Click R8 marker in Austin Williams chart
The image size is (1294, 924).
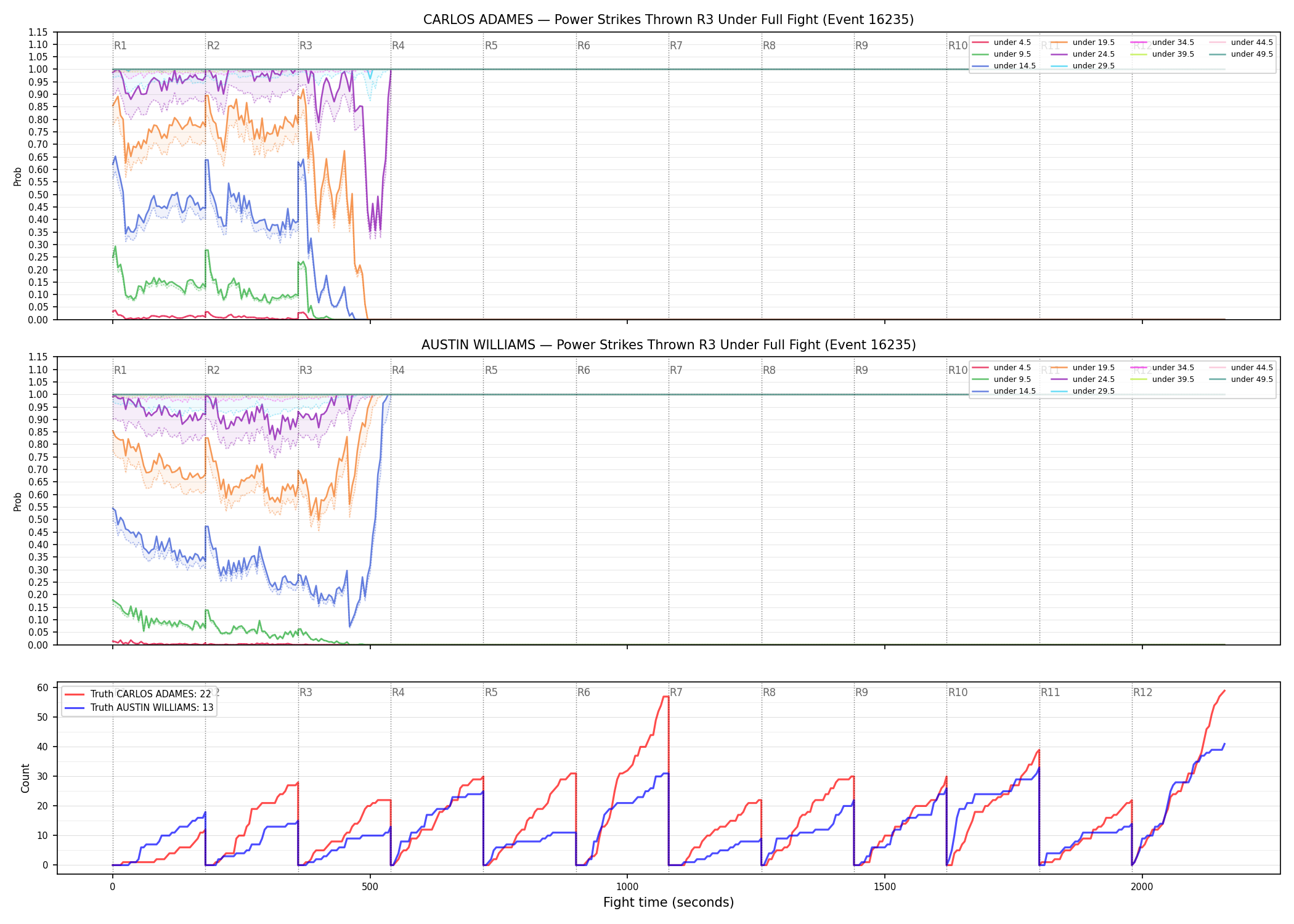click(x=769, y=370)
